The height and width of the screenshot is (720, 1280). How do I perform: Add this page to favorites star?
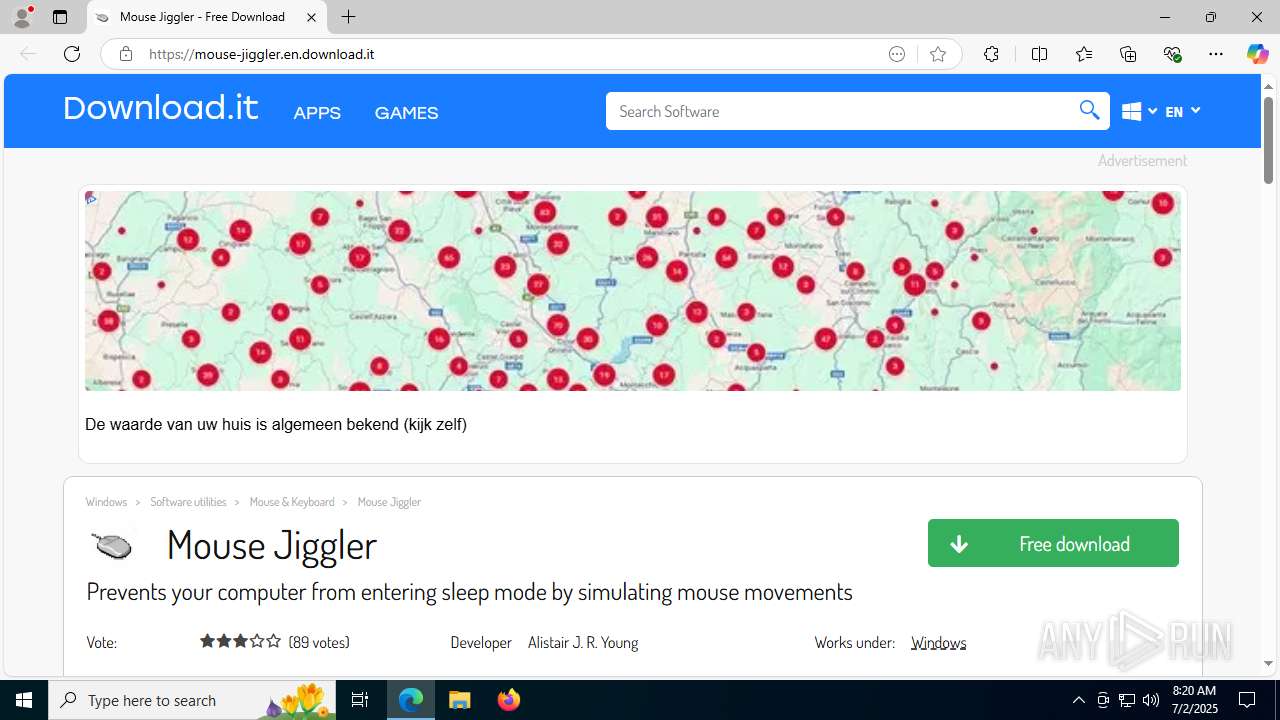click(x=938, y=54)
